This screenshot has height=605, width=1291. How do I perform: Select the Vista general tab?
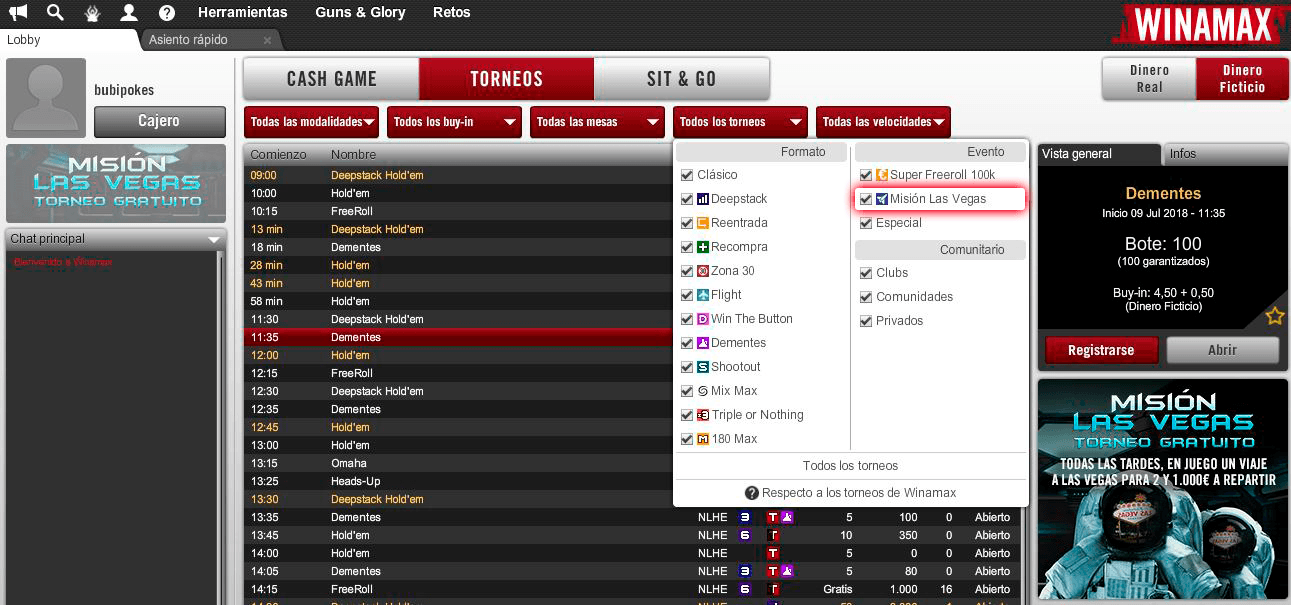click(1100, 154)
